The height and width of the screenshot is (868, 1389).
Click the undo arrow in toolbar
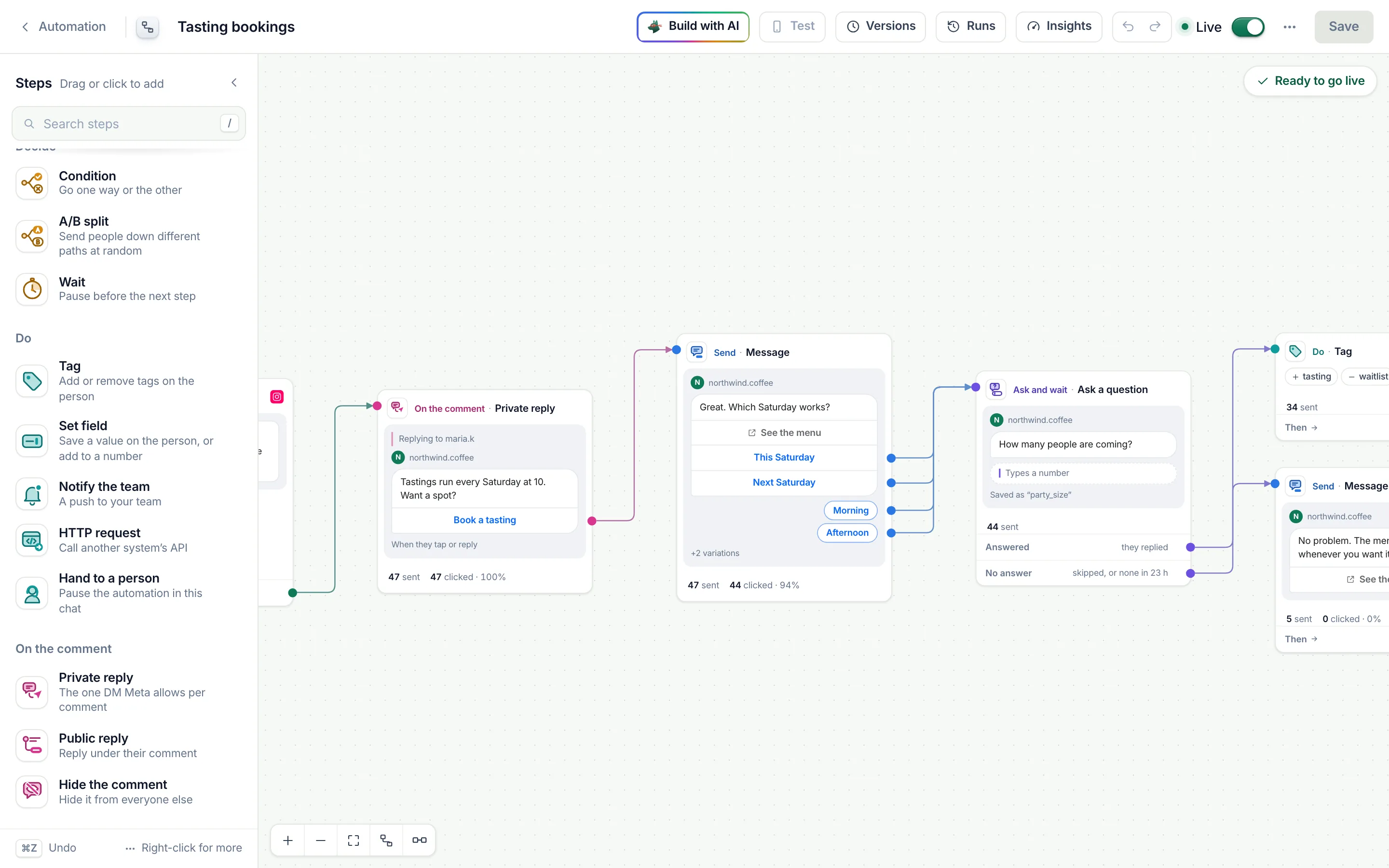click(1128, 27)
